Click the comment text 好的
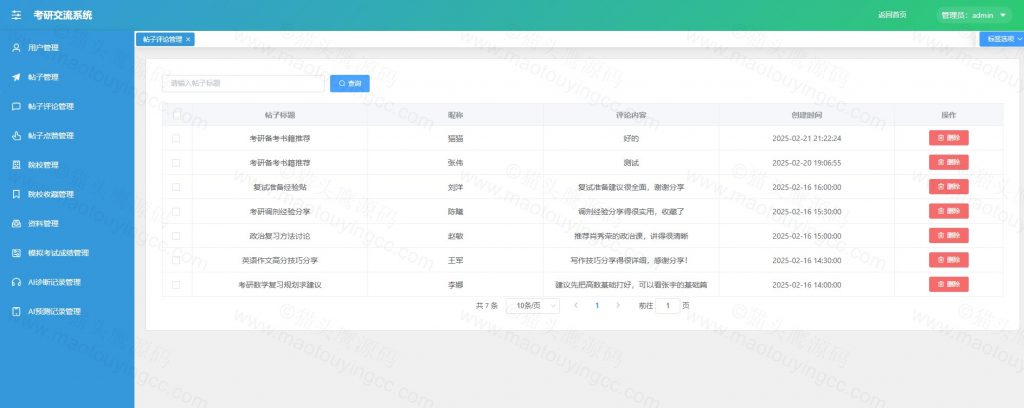1024x408 pixels. coord(631,138)
